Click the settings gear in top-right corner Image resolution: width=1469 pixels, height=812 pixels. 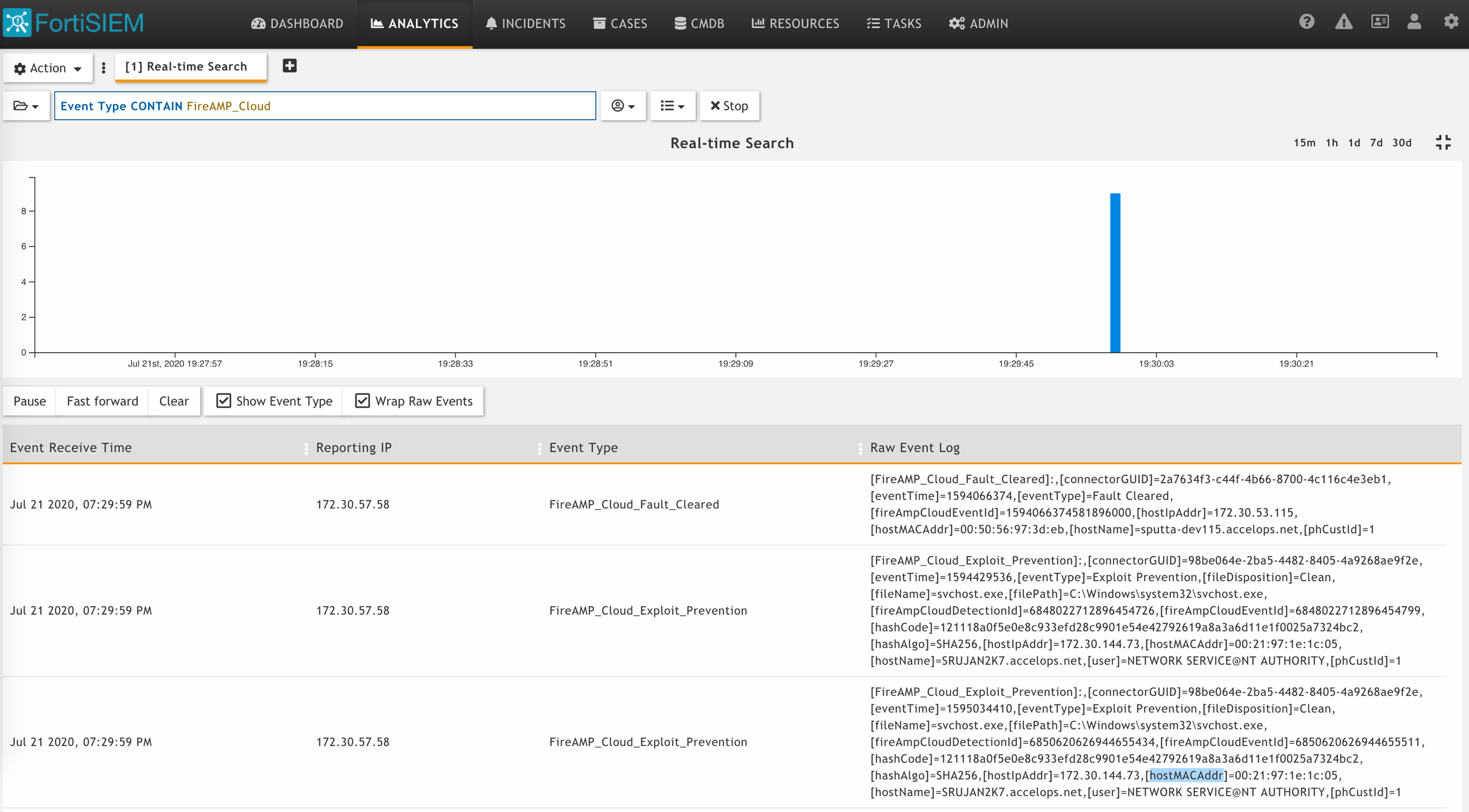(x=1451, y=22)
